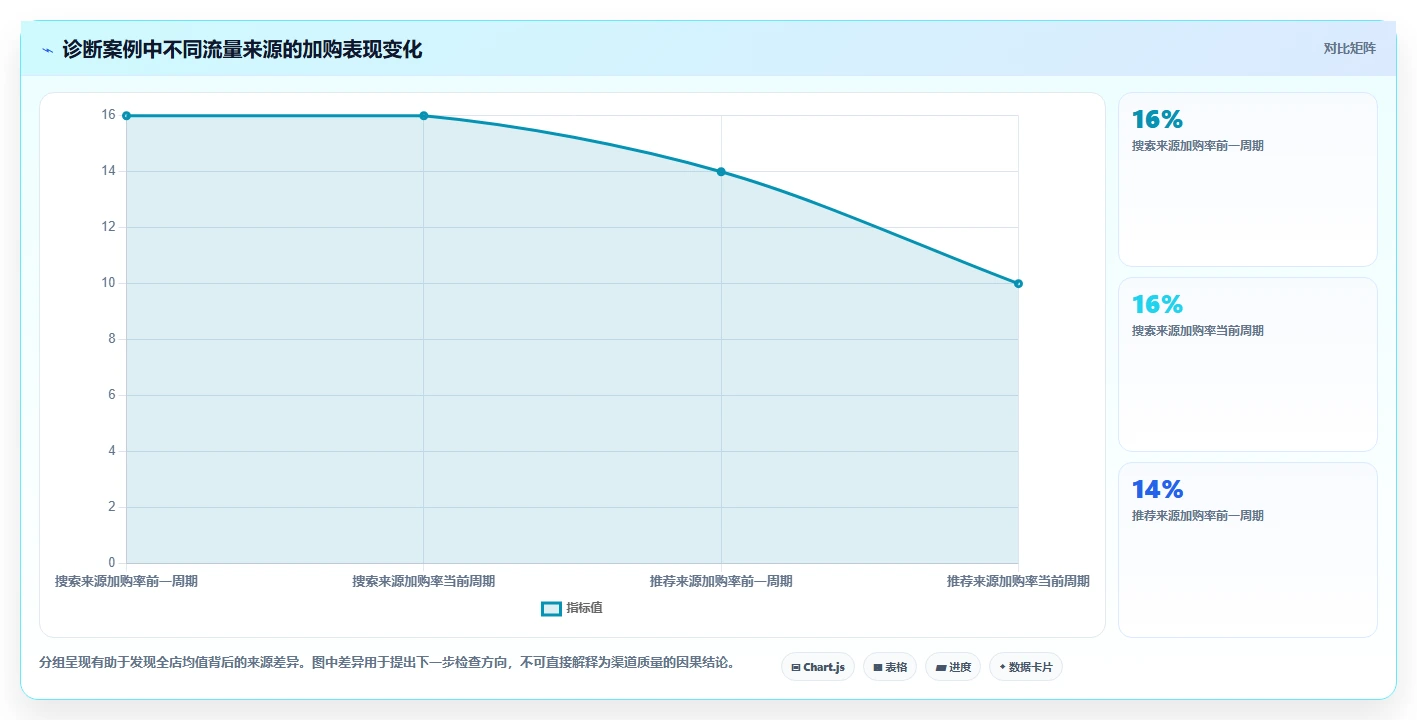
Task: Click the 14% value in the stat card
Action: point(1157,489)
